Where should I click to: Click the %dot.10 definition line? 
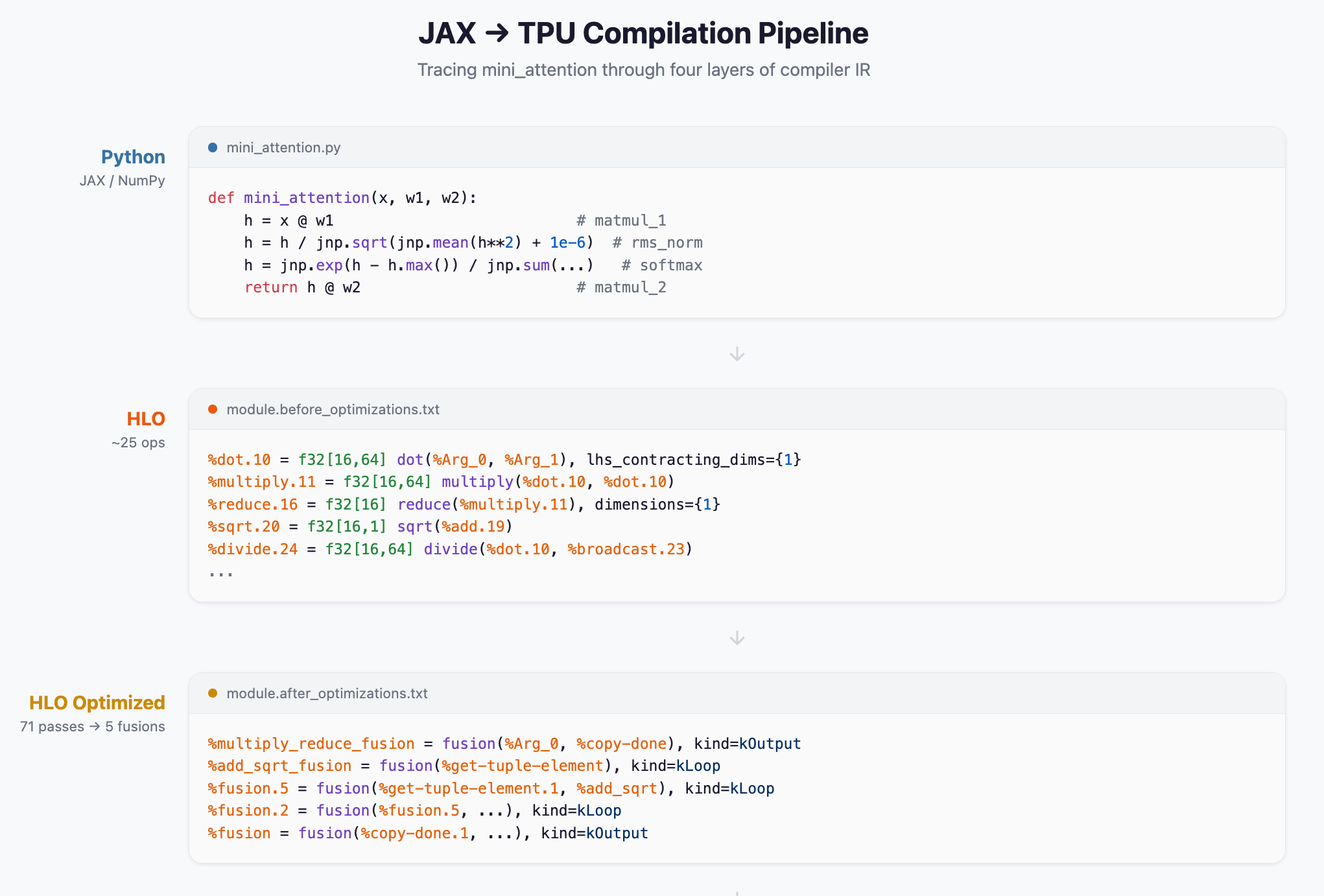(x=504, y=460)
